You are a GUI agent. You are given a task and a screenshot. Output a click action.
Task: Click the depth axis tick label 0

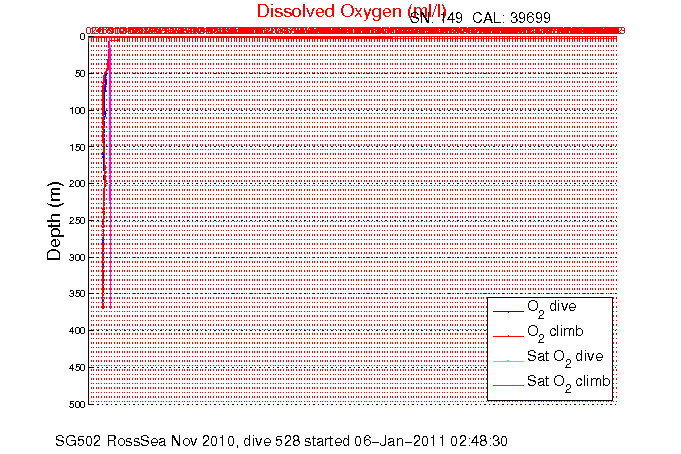tap(82, 36)
